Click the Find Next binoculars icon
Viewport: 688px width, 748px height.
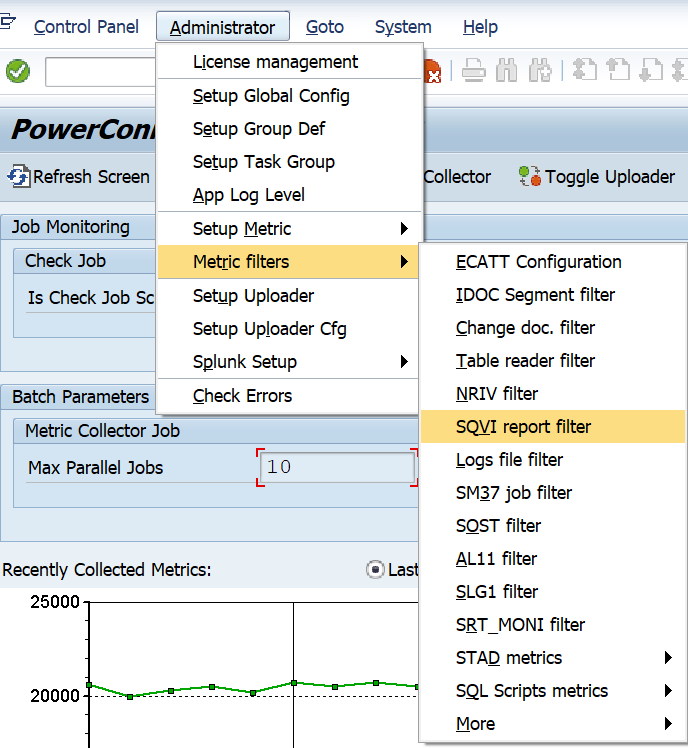pos(540,71)
